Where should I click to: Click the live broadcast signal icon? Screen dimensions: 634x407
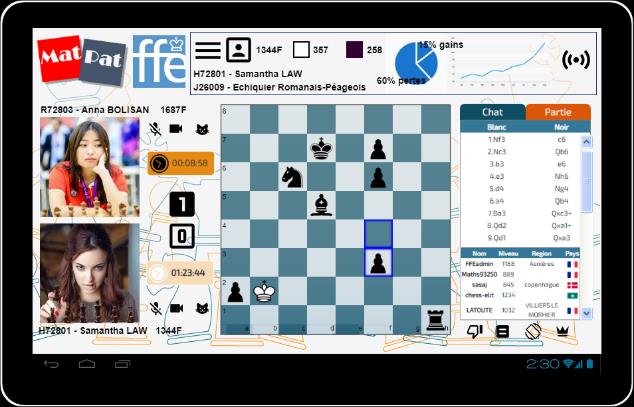pos(576,59)
